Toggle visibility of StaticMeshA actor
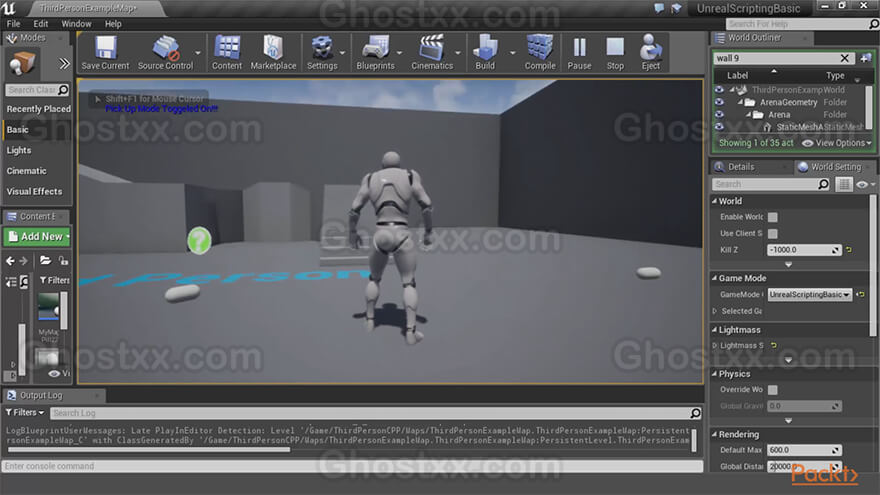Screen dimensions: 880x495 pyautogui.click(x=719, y=127)
